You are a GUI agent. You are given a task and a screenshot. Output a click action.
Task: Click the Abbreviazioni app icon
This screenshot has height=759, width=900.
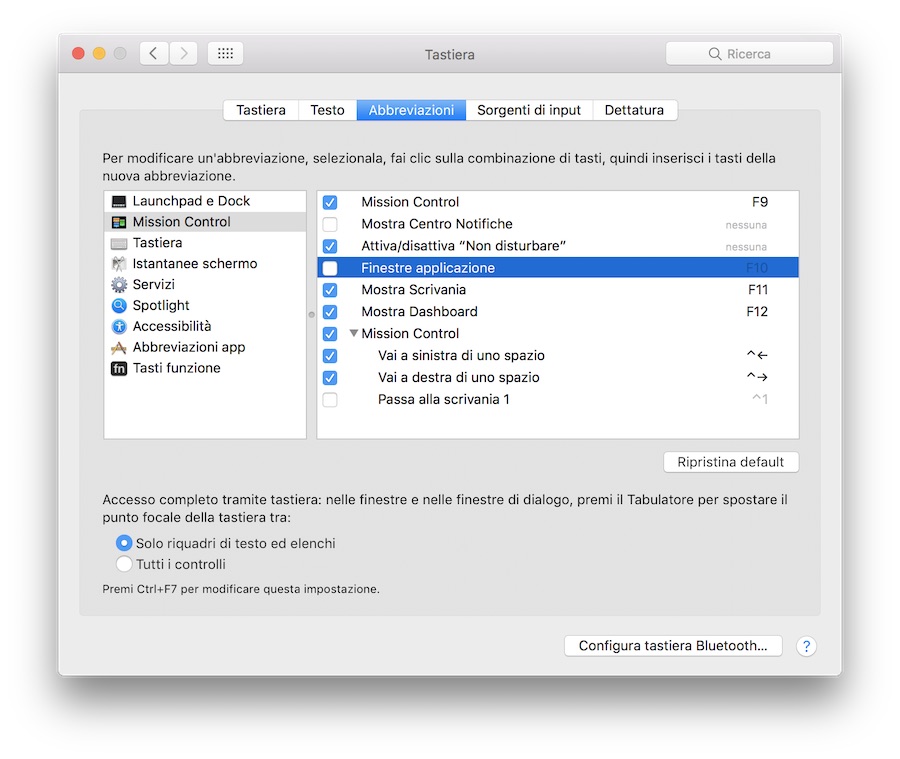coord(119,347)
